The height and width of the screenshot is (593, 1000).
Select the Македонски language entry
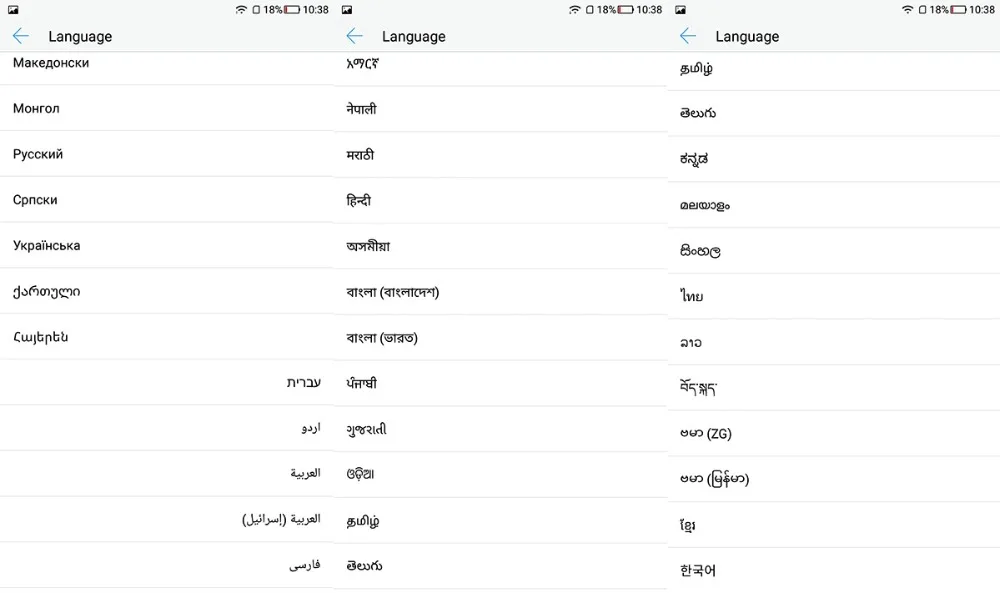51,63
